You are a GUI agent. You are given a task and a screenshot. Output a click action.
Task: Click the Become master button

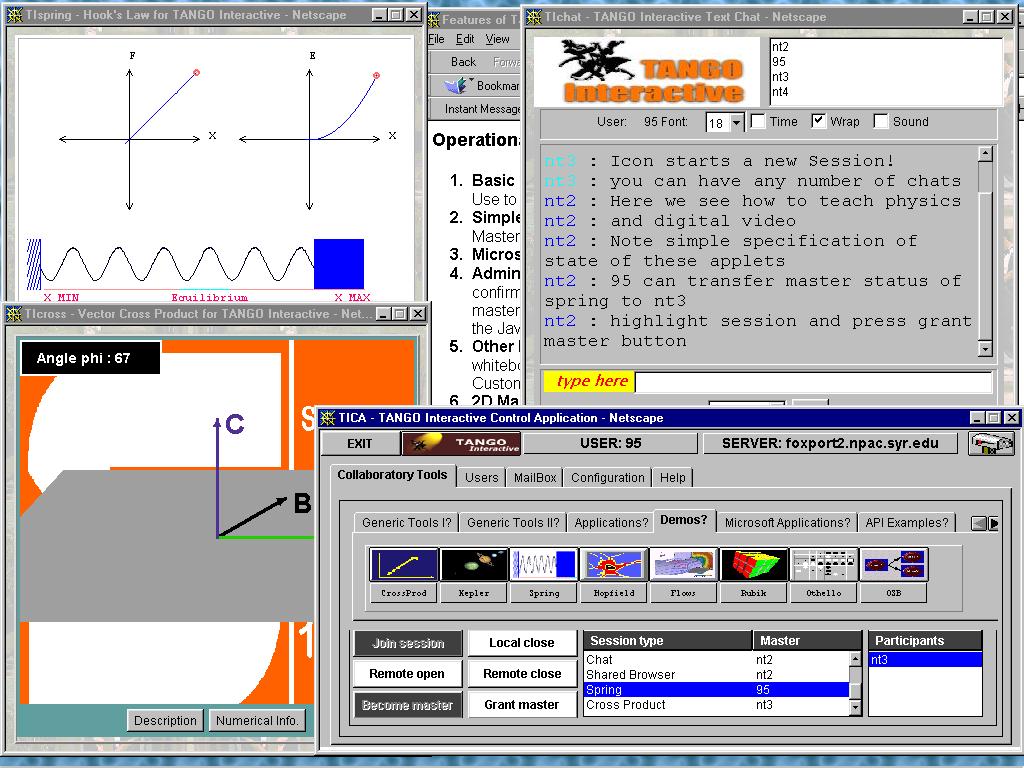[408, 705]
